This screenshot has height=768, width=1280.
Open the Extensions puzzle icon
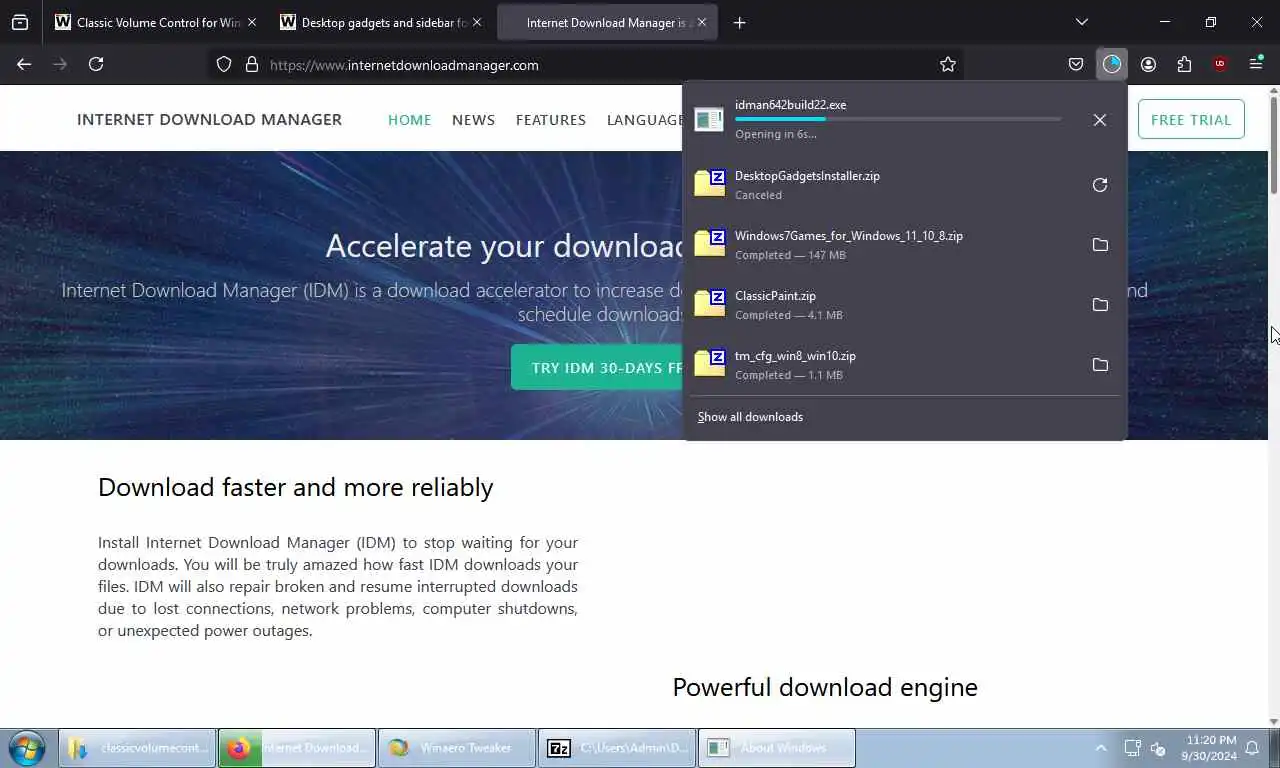(x=1184, y=64)
